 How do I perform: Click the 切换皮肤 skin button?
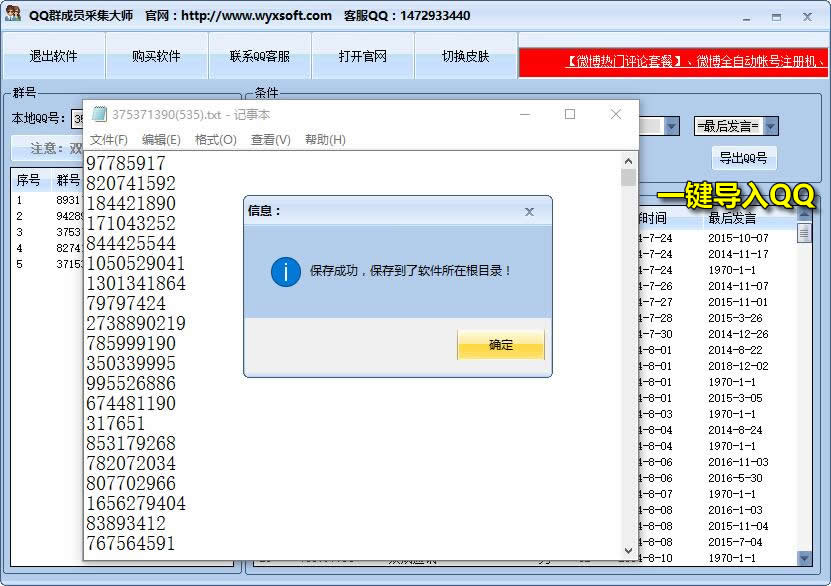tap(465, 56)
